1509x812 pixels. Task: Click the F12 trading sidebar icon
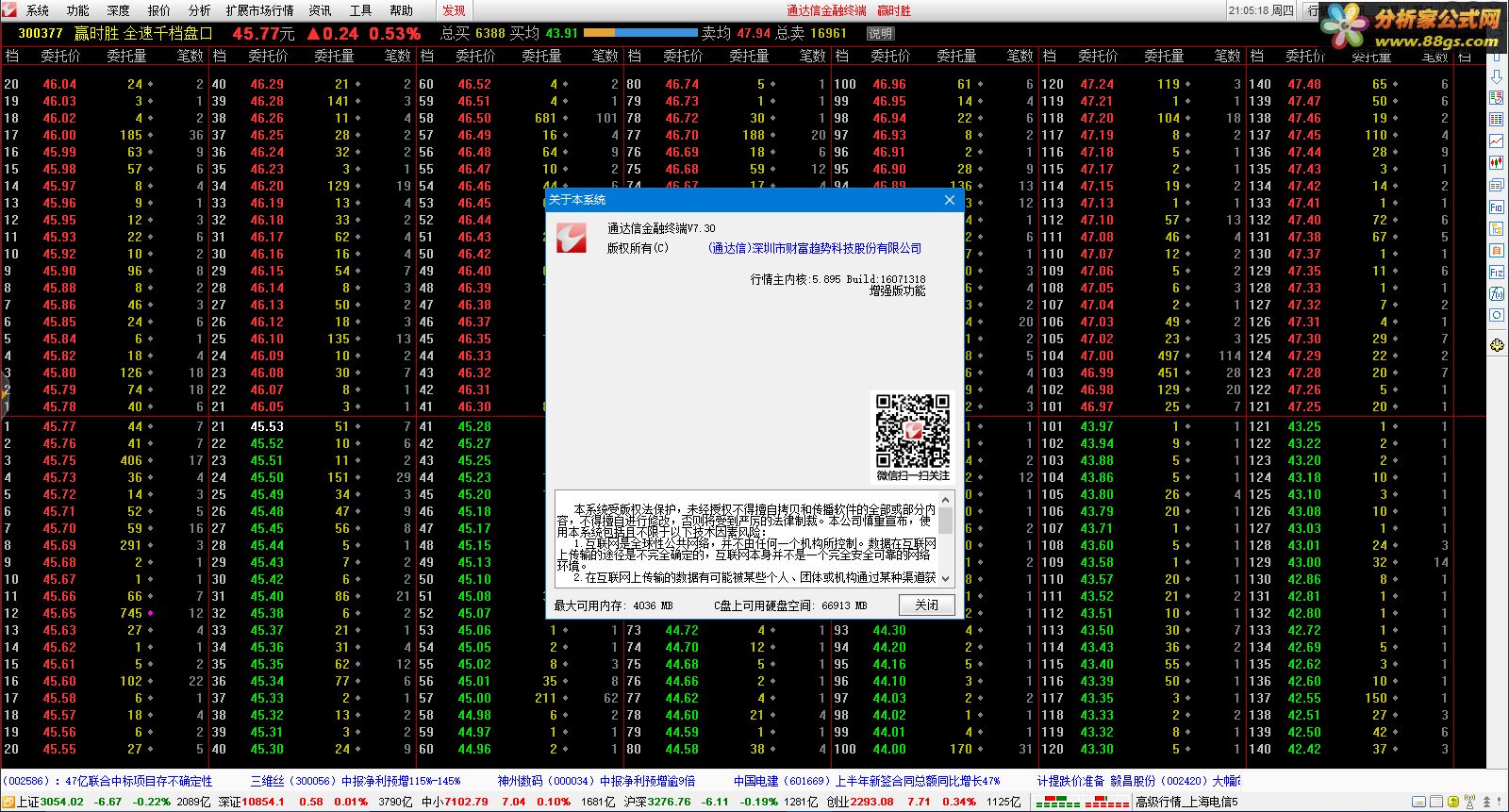[1497, 272]
